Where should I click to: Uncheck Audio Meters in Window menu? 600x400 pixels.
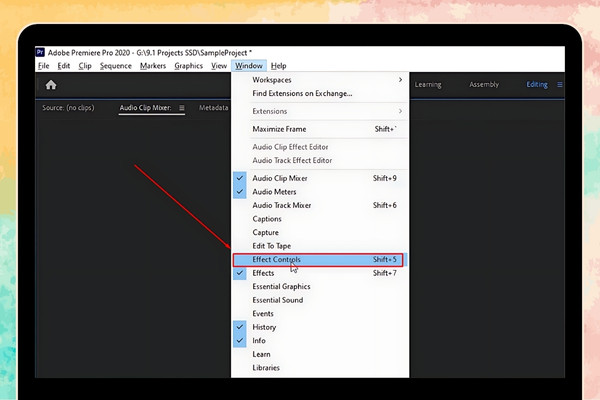click(320, 192)
